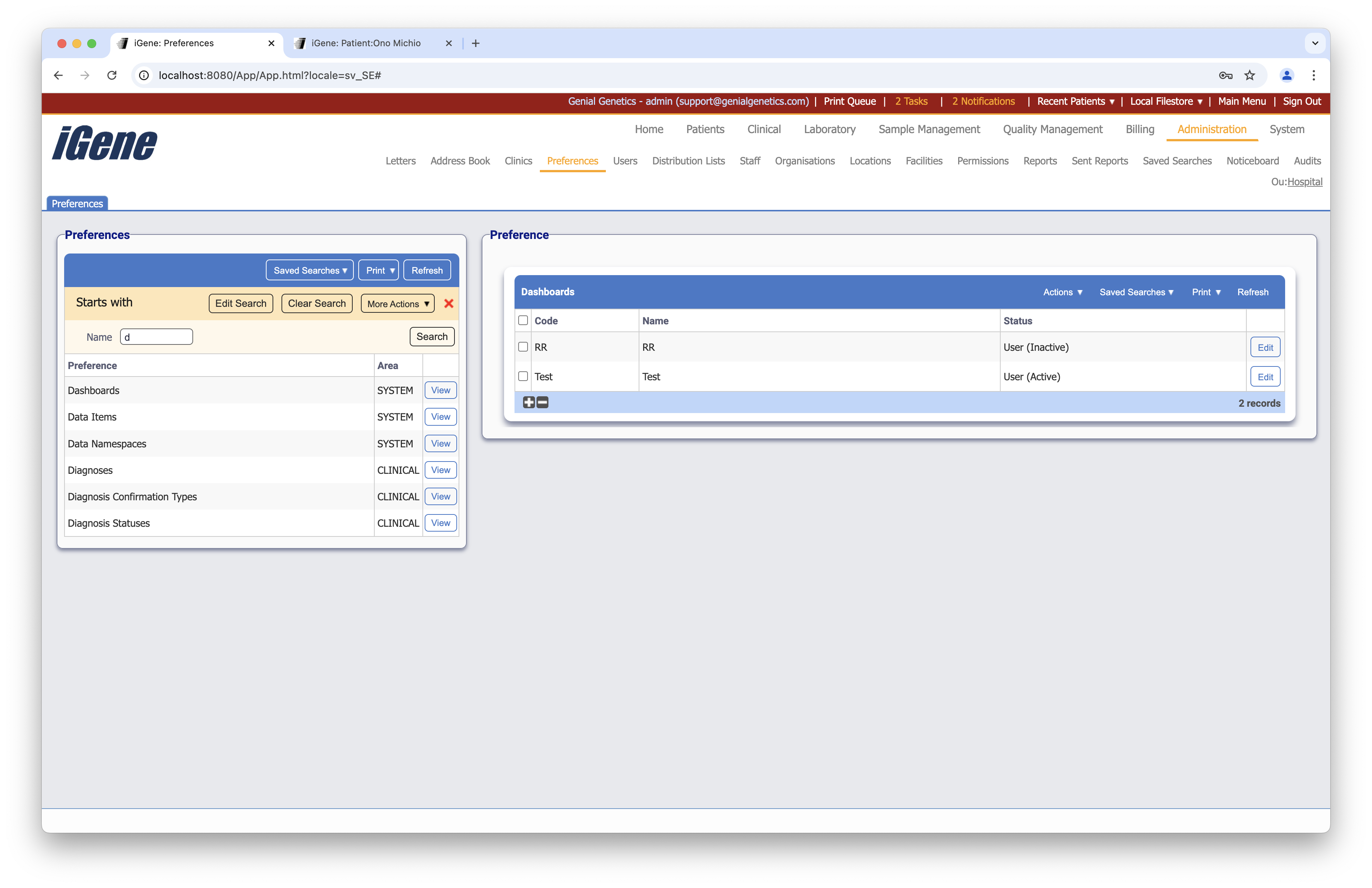Open the Actions dropdown in the Dashboards panel
The image size is (1372, 888).
point(1062,292)
